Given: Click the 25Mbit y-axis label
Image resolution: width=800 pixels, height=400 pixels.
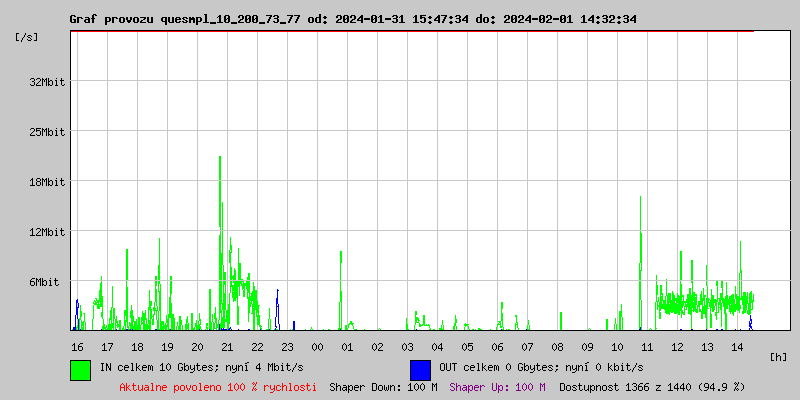Looking at the screenshot, I should pyautogui.click(x=47, y=131).
